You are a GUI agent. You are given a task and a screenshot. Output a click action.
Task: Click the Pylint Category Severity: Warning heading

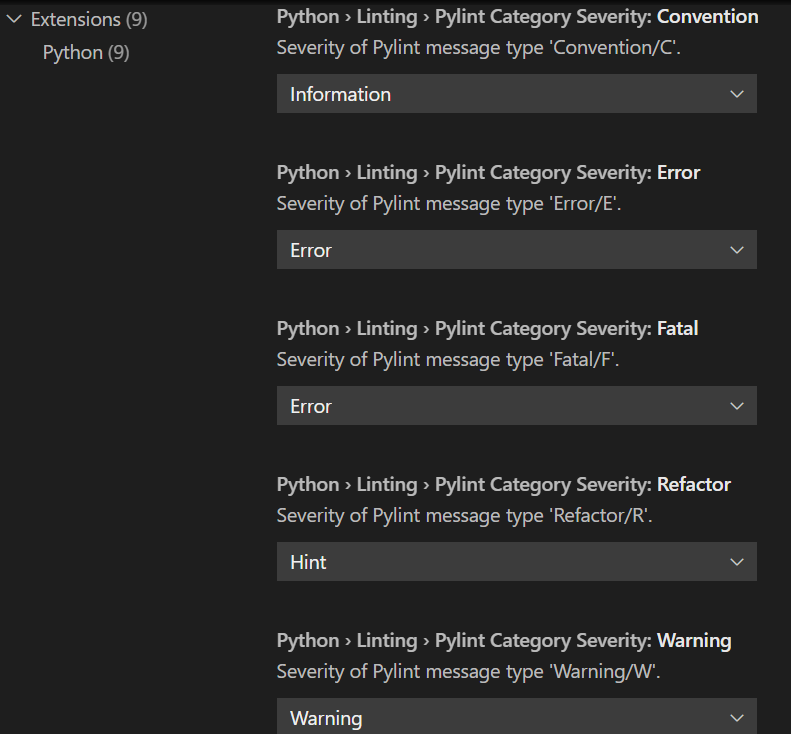tap(503, 640)
